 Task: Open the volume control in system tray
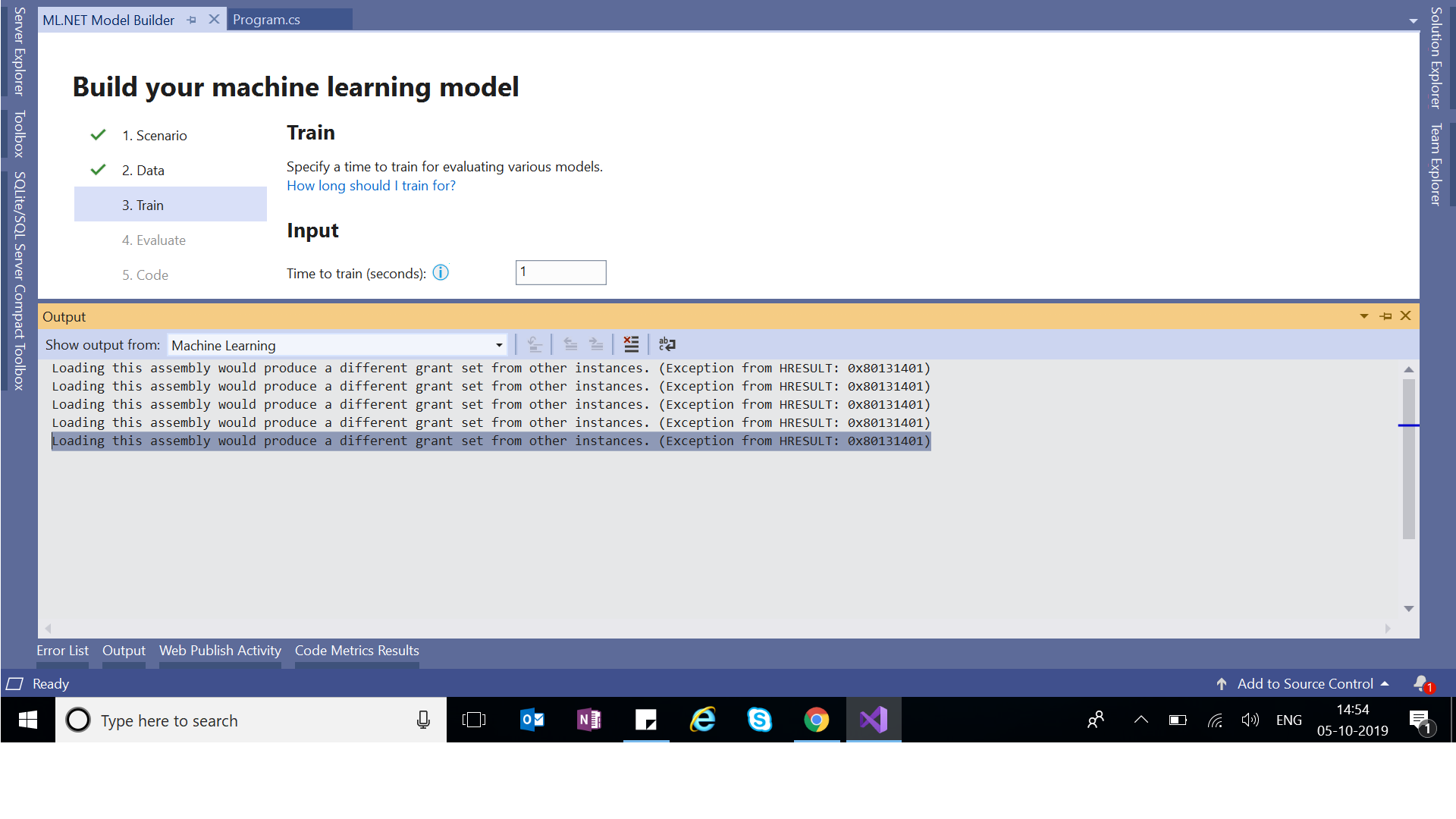tap(1250, 720)
